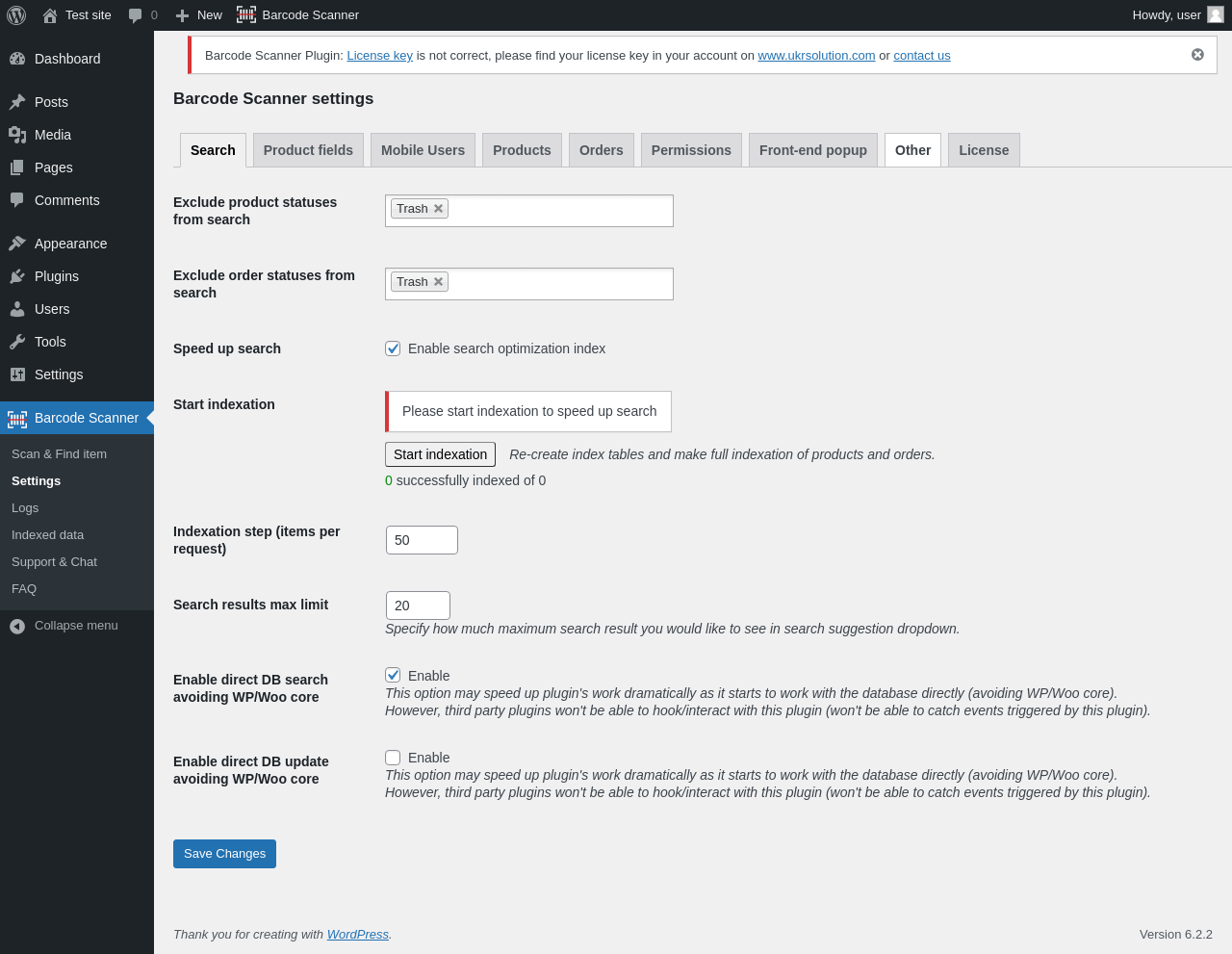1232x954 pixels.
Task: Click the Posts pin icon
Action: (17, 102)
